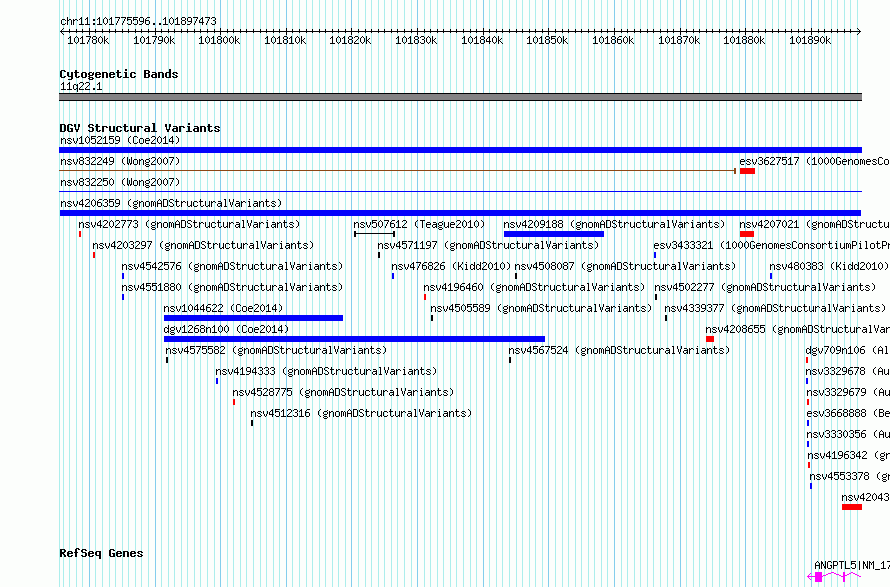Viewport: 890px width, 587px height.
Task: Click the red nsv42043 variant bar
Action: (x=852, y=507)
